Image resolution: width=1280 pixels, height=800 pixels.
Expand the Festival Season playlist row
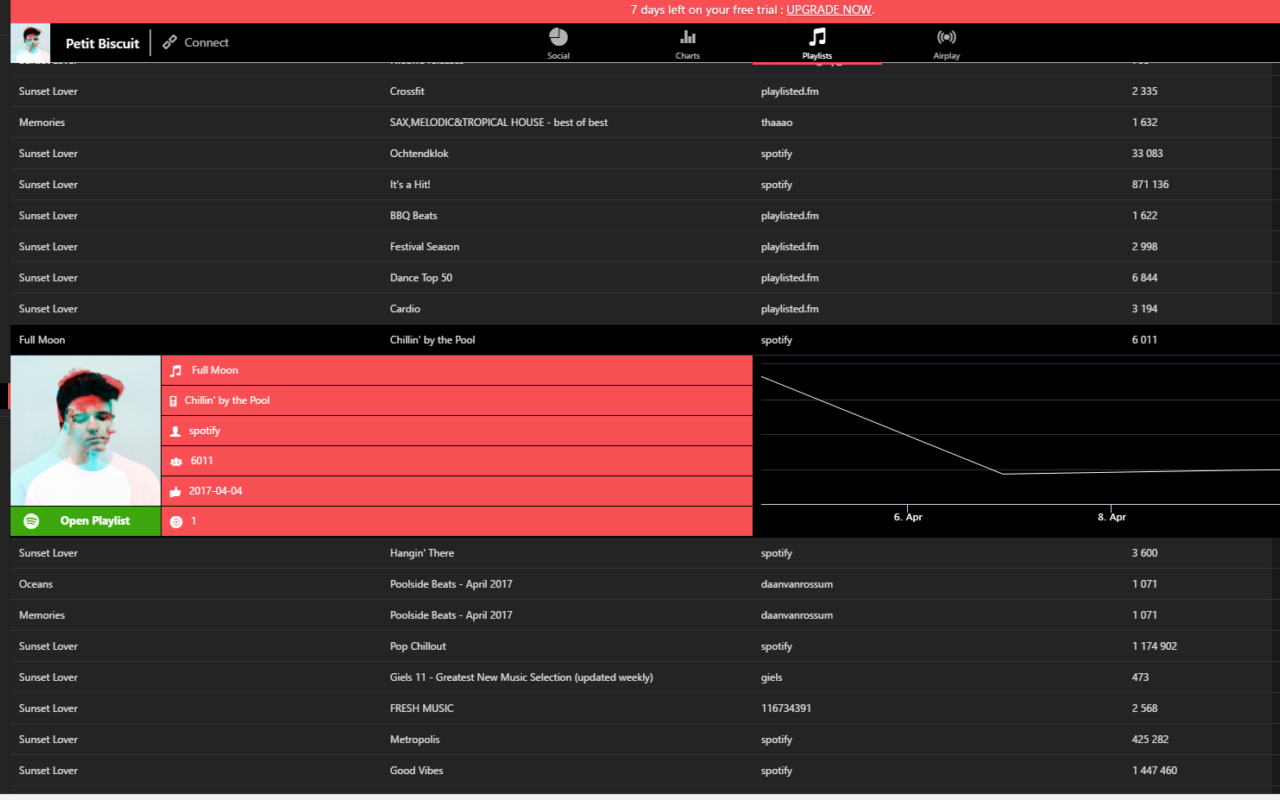pyautogui.click(x=645, y=246)
